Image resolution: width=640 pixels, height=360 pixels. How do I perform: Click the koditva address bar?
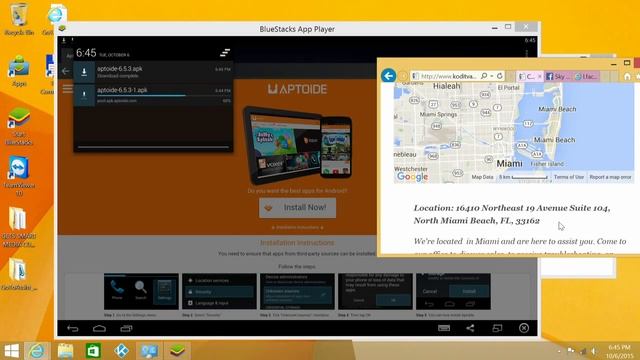tap(448, 76)
